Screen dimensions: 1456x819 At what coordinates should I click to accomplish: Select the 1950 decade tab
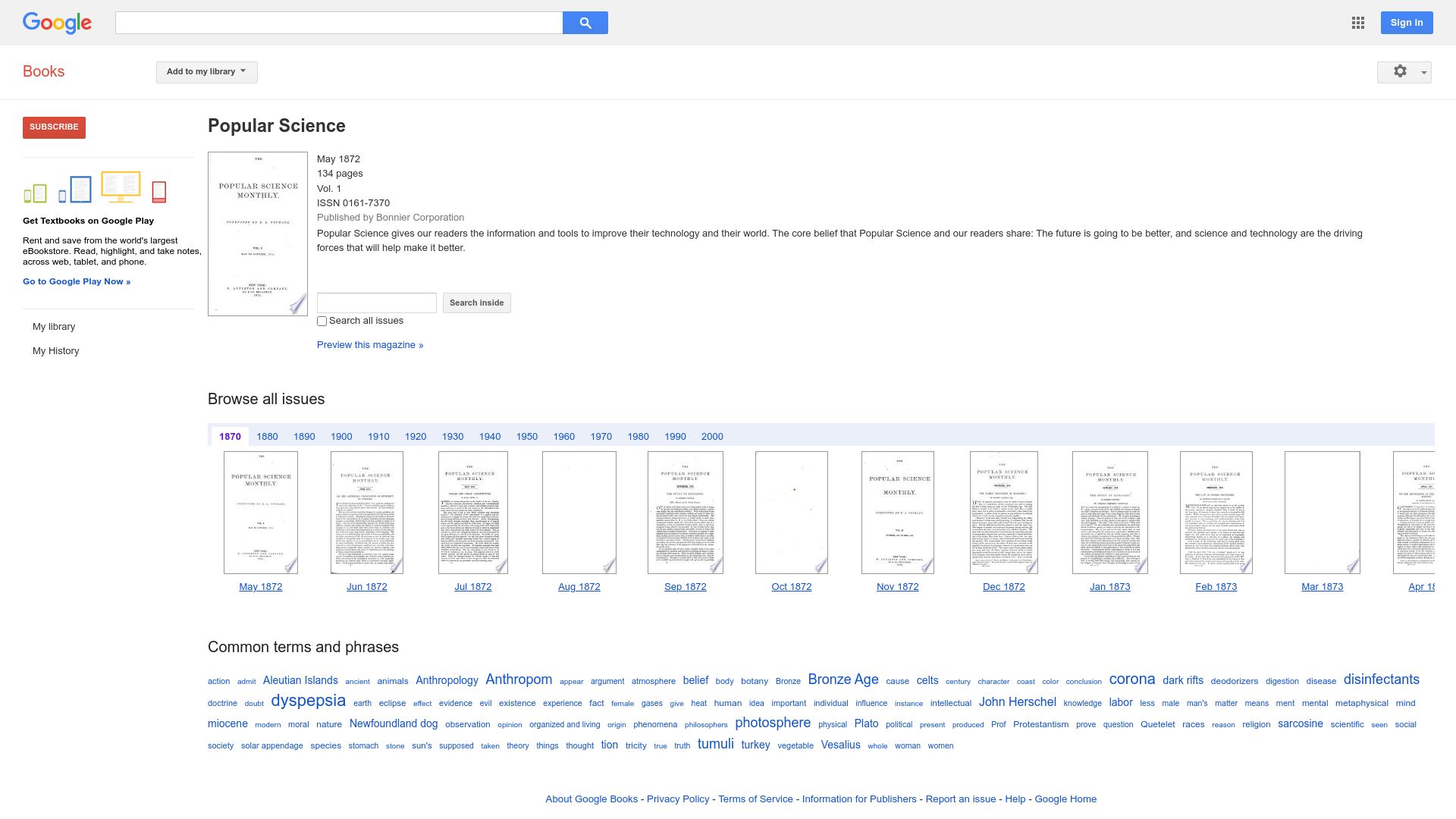(x=527, y=437)
